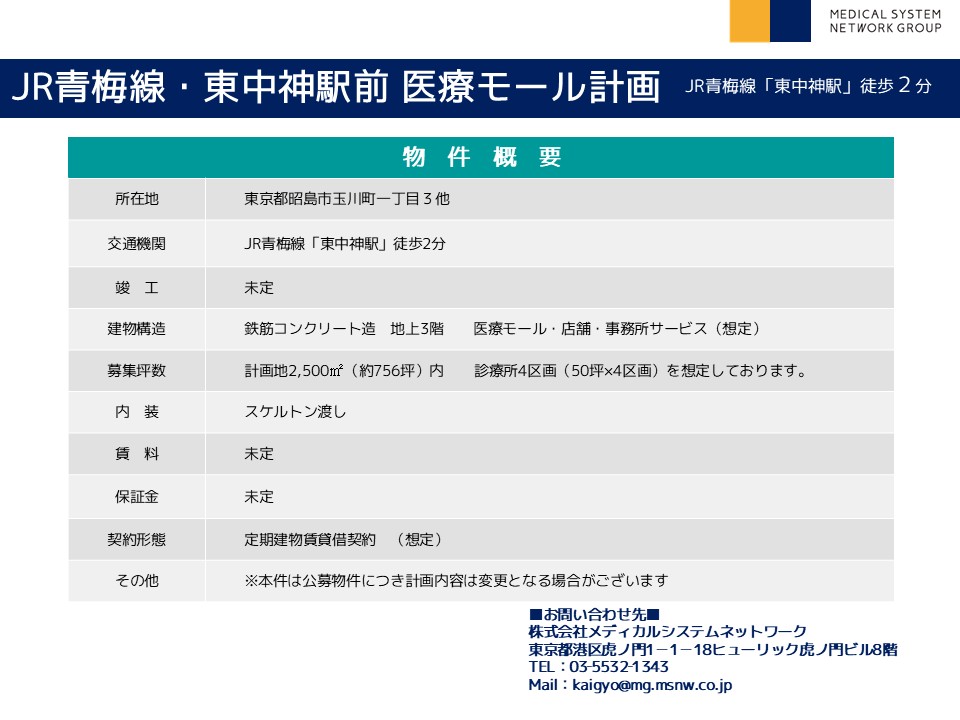
Task: Click the MEDICAL SYSTEM NETWORK GROUP logo text
Action: (x=884, y=21)
